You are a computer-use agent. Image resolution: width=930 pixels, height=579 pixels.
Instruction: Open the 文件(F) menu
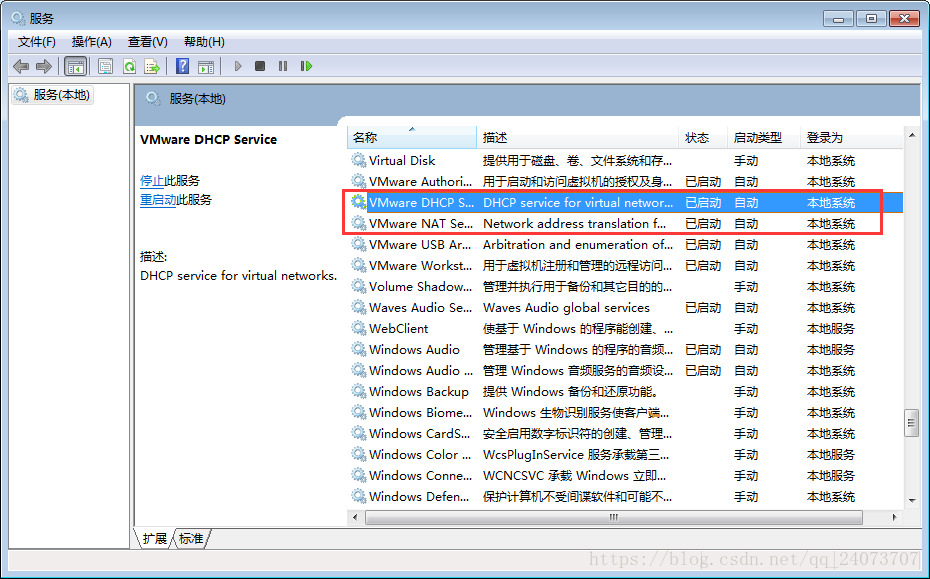coord(37,42)
